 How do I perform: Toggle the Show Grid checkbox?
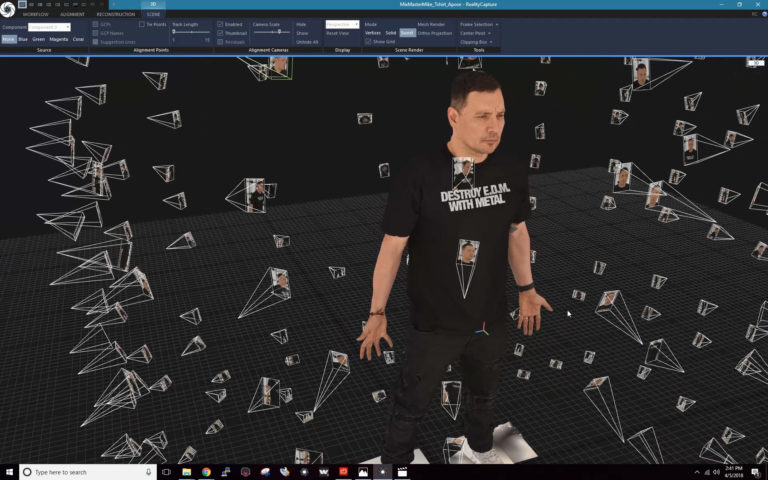[368, 42]
